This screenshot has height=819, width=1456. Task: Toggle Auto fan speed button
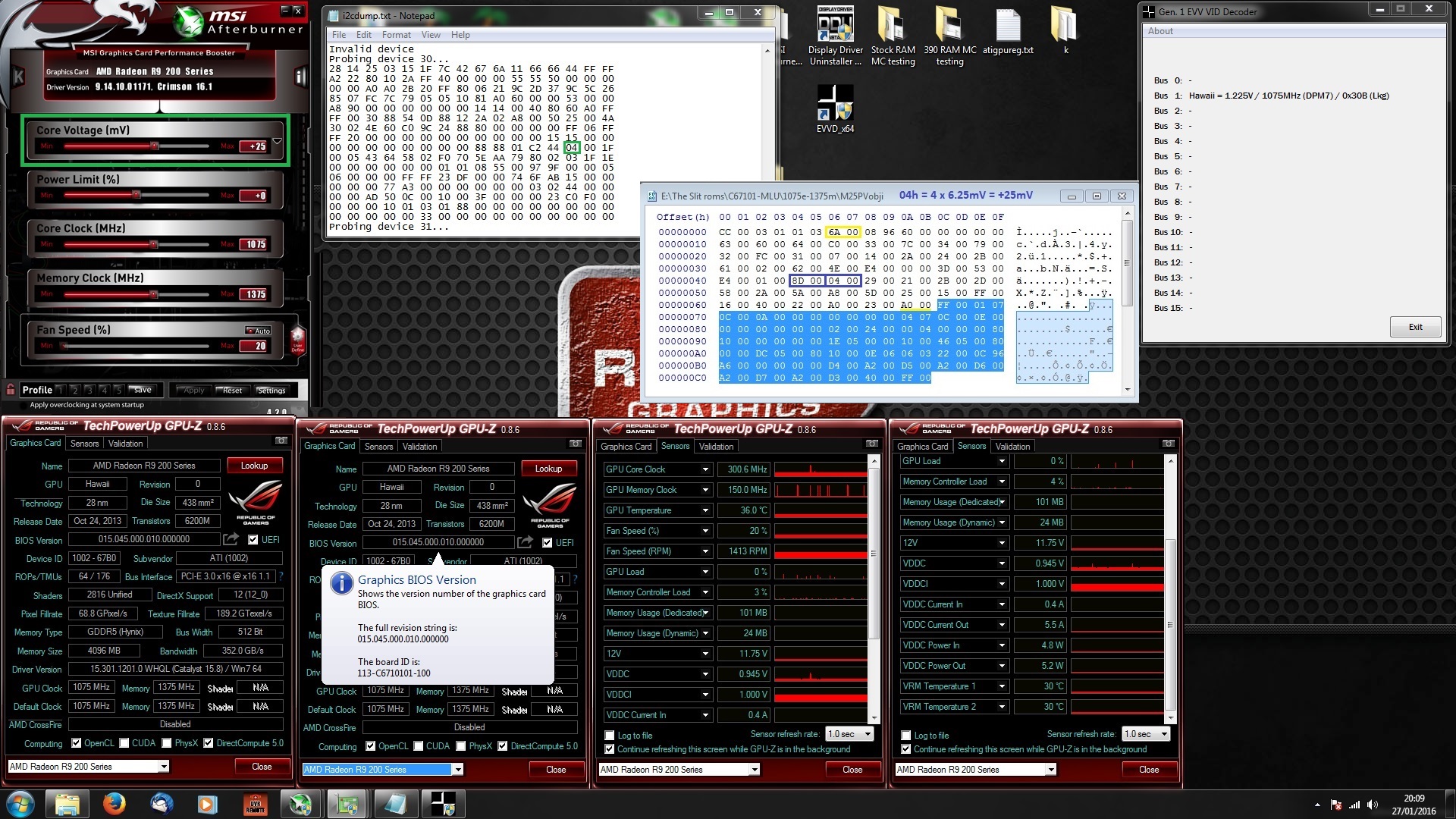[x=259, y=331]
